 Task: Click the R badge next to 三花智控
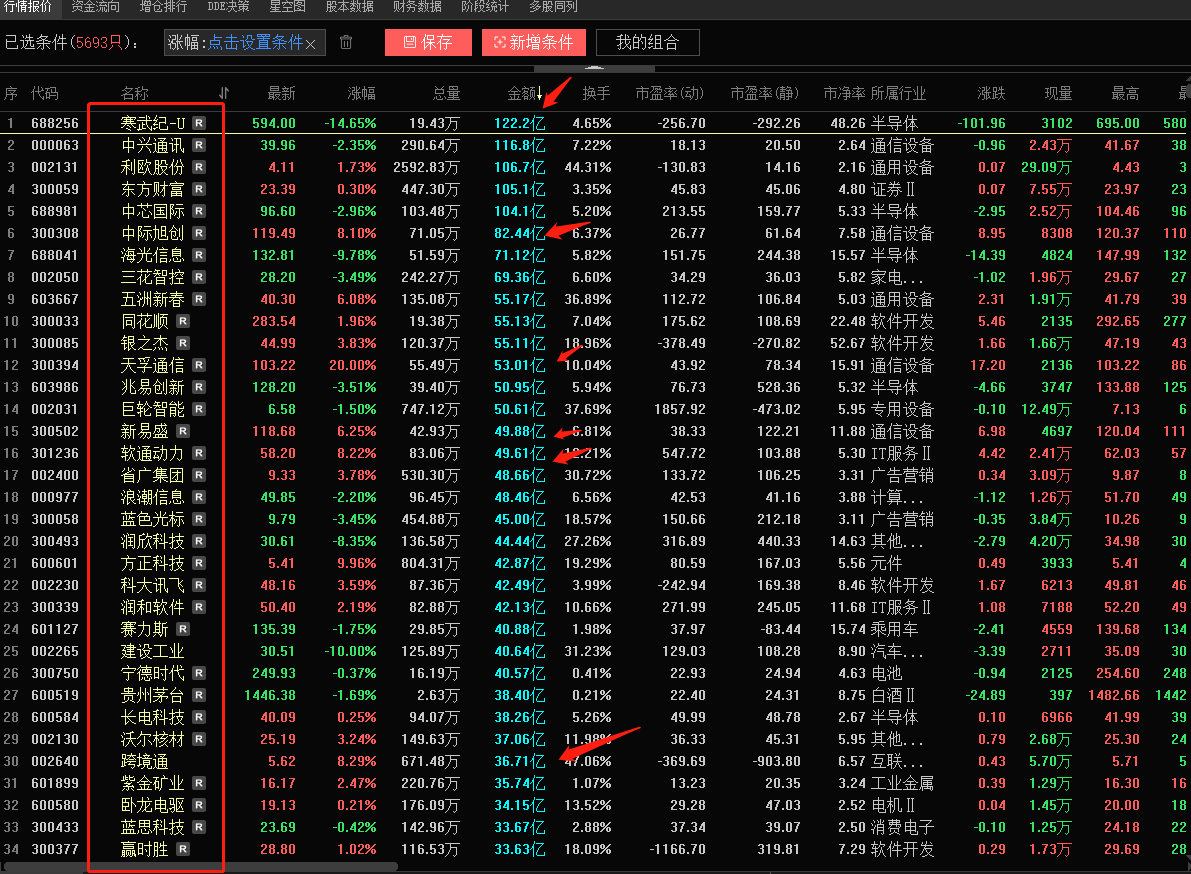[x=198, y=277]
